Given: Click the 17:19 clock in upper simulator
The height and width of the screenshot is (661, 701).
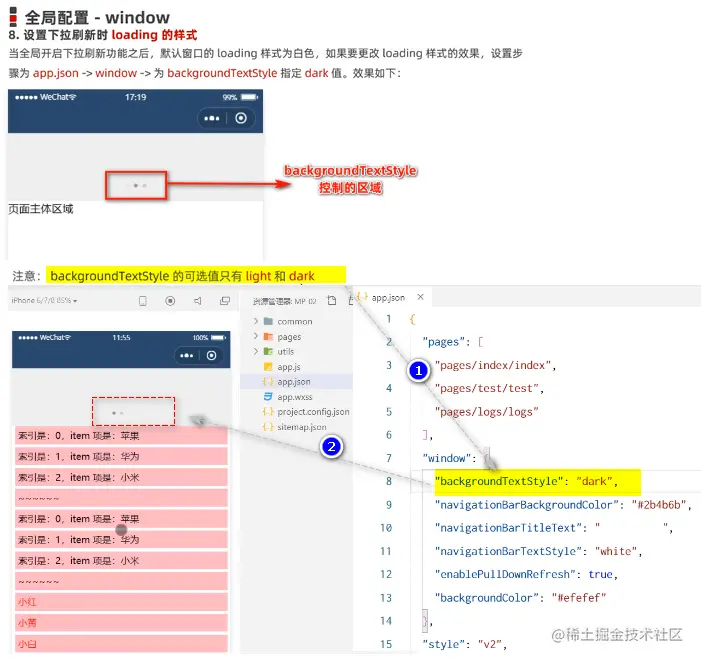Looking at the screenshot, I should click(135, 97).
